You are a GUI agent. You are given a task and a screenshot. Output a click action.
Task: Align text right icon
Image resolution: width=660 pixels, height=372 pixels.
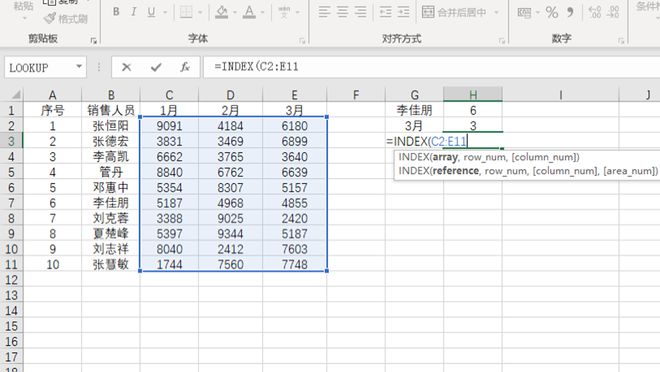[360, 12]
